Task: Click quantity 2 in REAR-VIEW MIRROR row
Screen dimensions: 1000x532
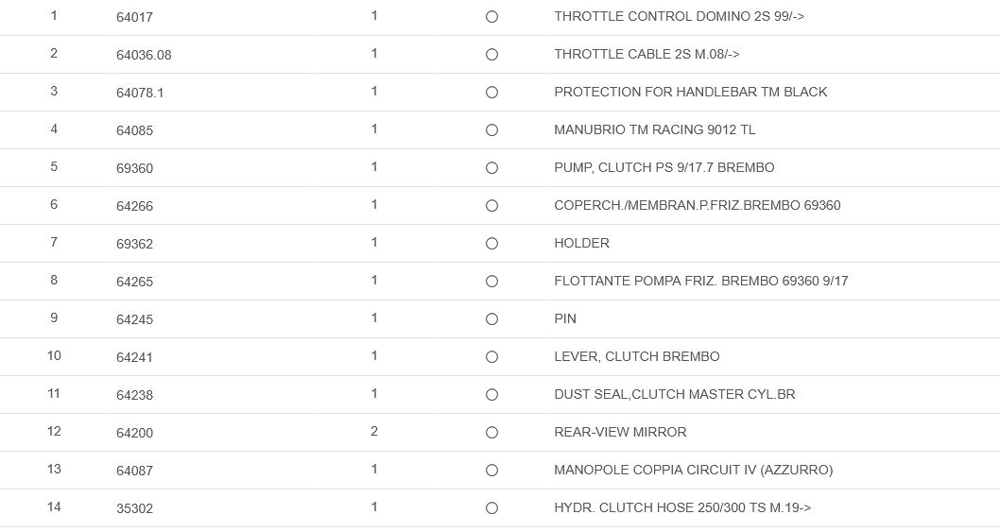Action: click(x=374, y=431)
